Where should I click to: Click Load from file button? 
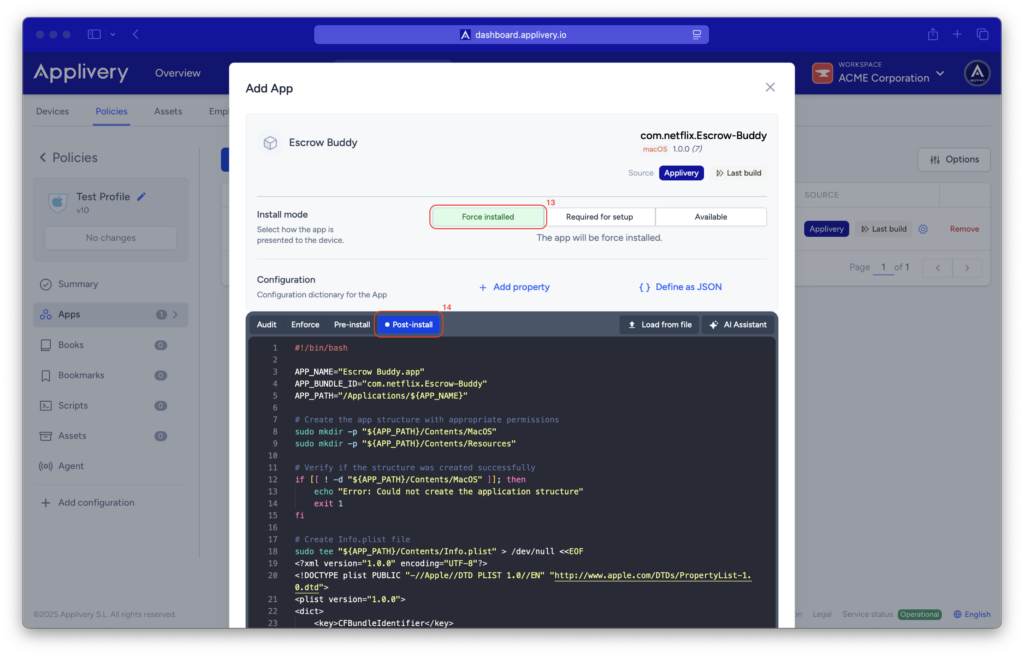tap(660, 325)
